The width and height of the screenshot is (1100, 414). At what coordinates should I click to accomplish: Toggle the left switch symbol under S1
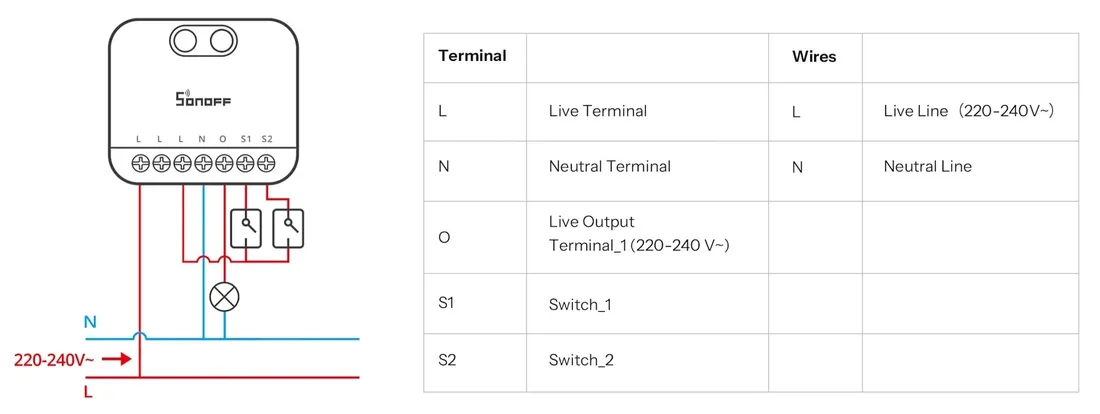(x=246, y=228)
